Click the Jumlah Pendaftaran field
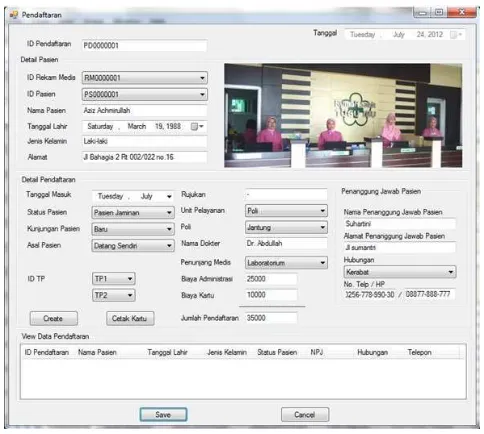Image resolution: width=484 pixels, height=434 pixels. [271, 318]
